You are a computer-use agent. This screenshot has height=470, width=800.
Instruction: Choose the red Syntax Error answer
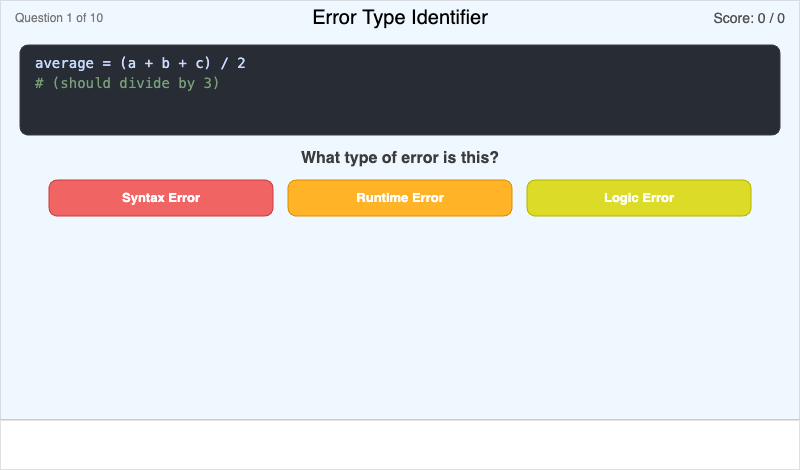(x=160, y=198)
